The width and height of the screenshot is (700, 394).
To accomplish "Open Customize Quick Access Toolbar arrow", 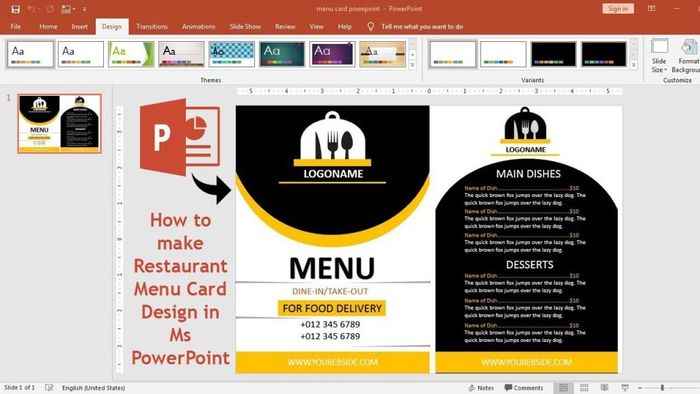I will [84, 9].
